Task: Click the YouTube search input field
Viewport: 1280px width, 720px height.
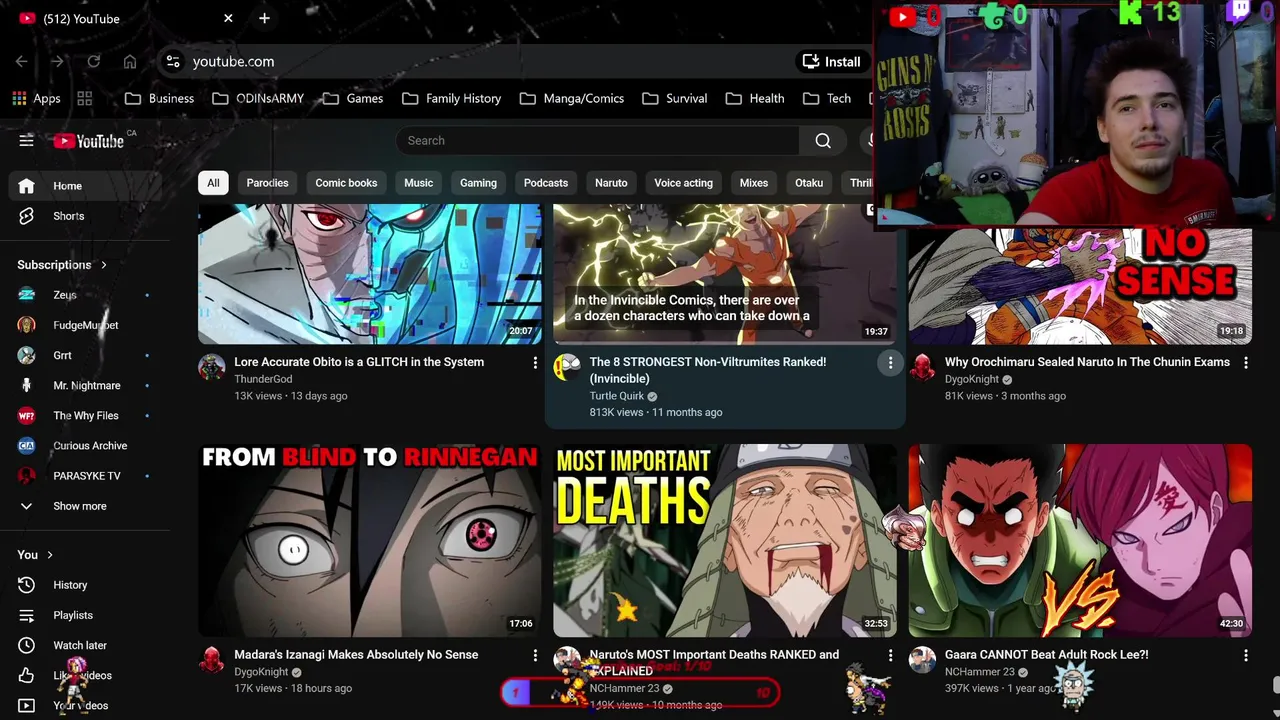Action: coord(598,141)
